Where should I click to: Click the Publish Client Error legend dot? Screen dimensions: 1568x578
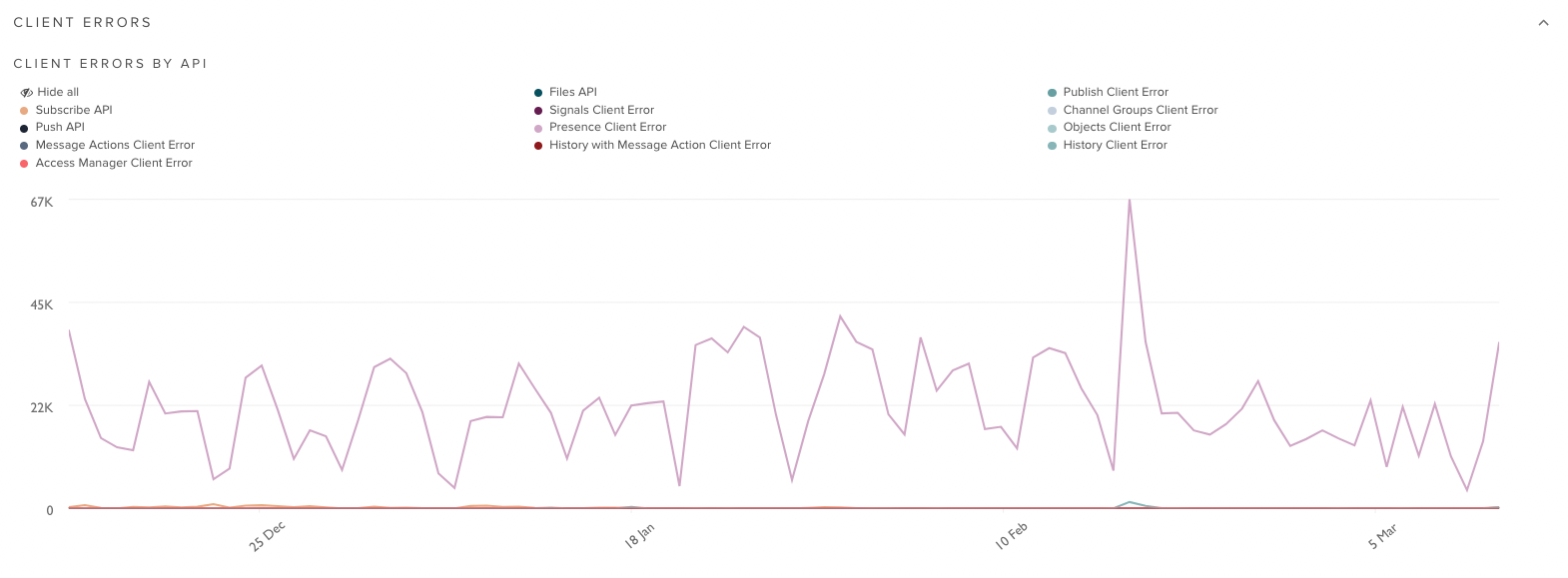[1052, 93]
